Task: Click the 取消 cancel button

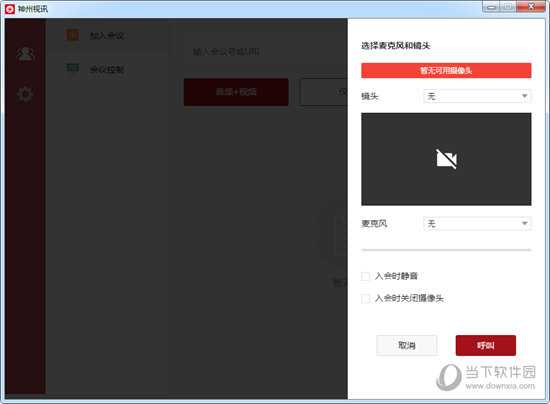Action: pyautogui.click(x=407, y=345)
